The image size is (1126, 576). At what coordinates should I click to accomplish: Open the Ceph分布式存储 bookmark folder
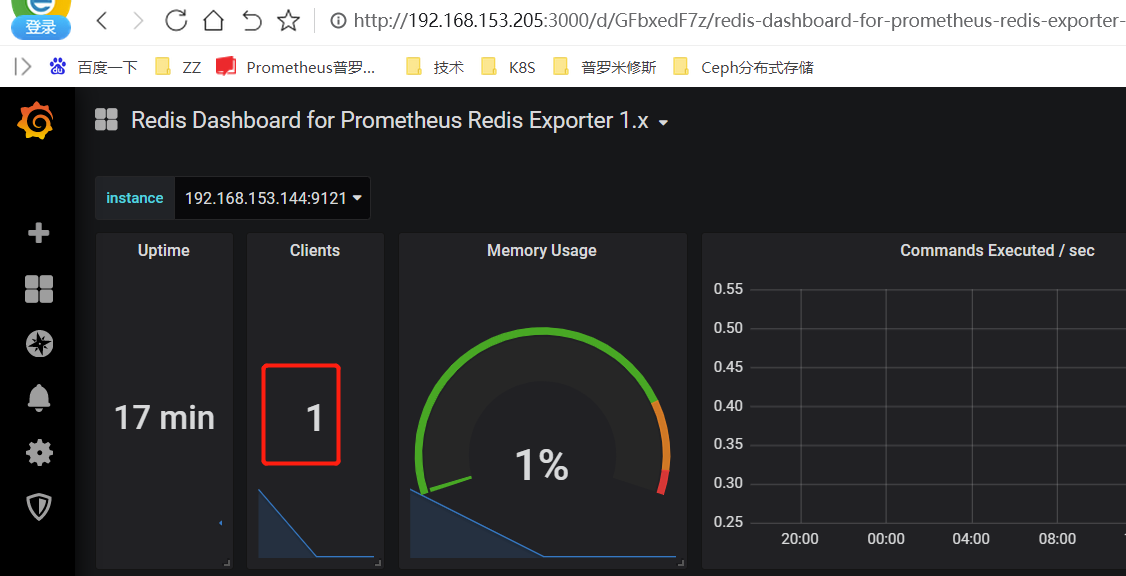(x=744, y=68)
